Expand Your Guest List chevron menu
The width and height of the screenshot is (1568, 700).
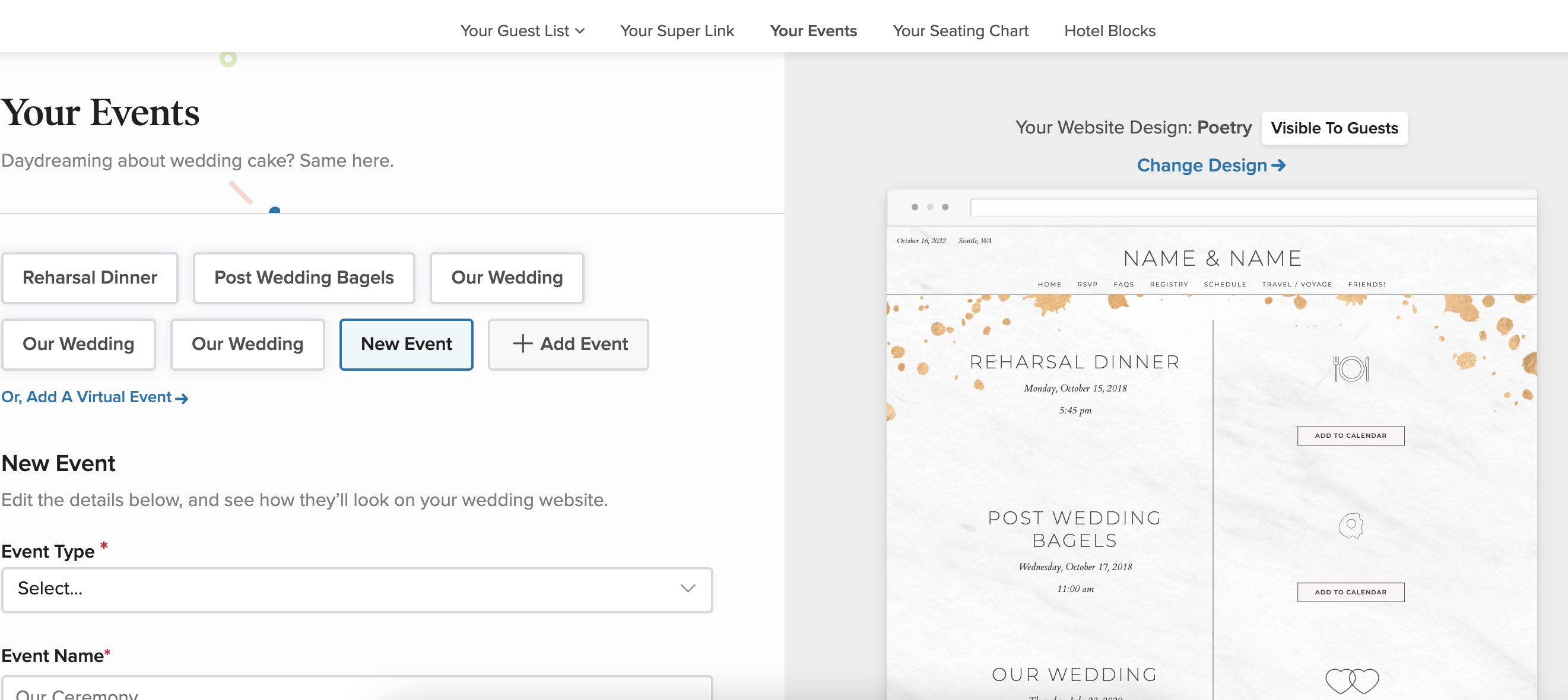[x=580, y=31]
